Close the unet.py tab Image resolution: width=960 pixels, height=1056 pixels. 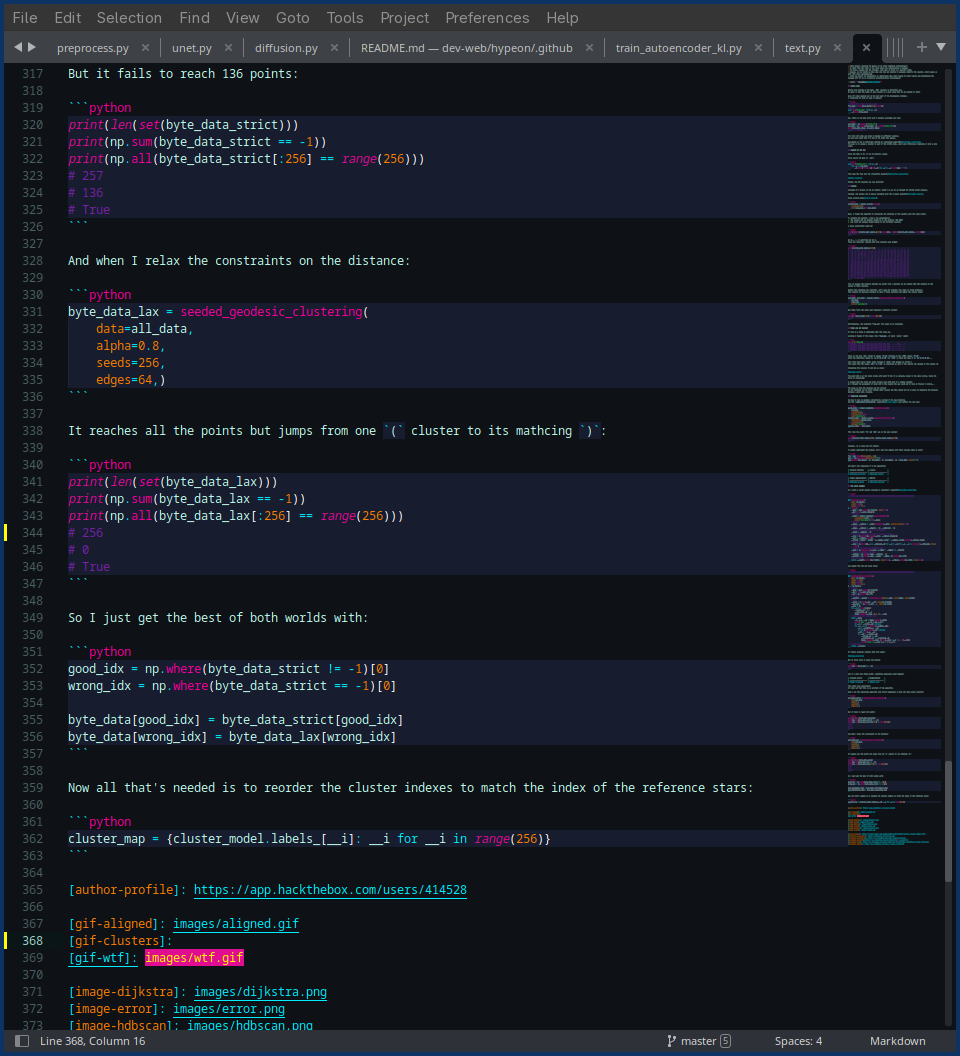(229, 47)
